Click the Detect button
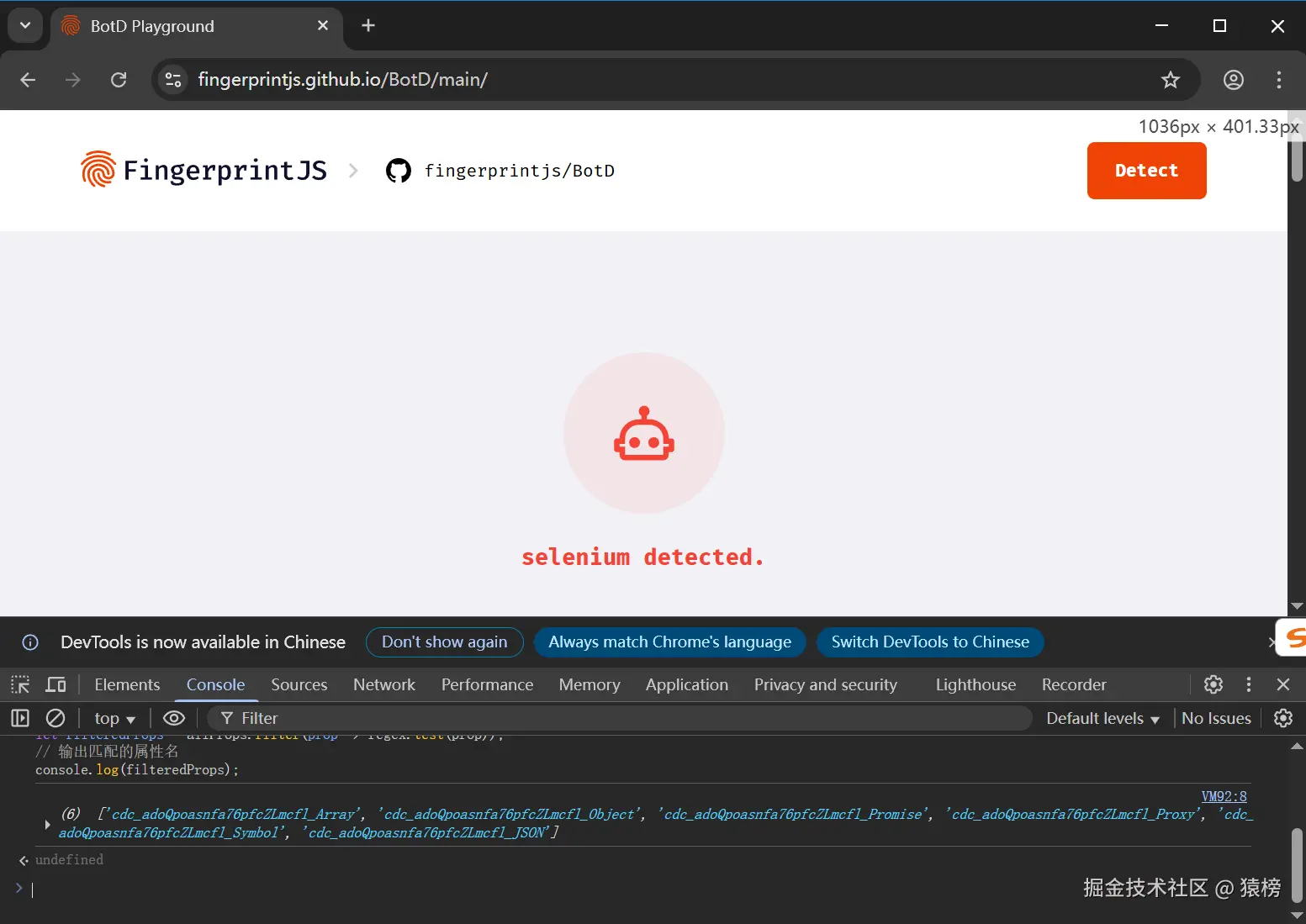The width and height of the screenshot is (1306, 924). (x=1146, y=171)
